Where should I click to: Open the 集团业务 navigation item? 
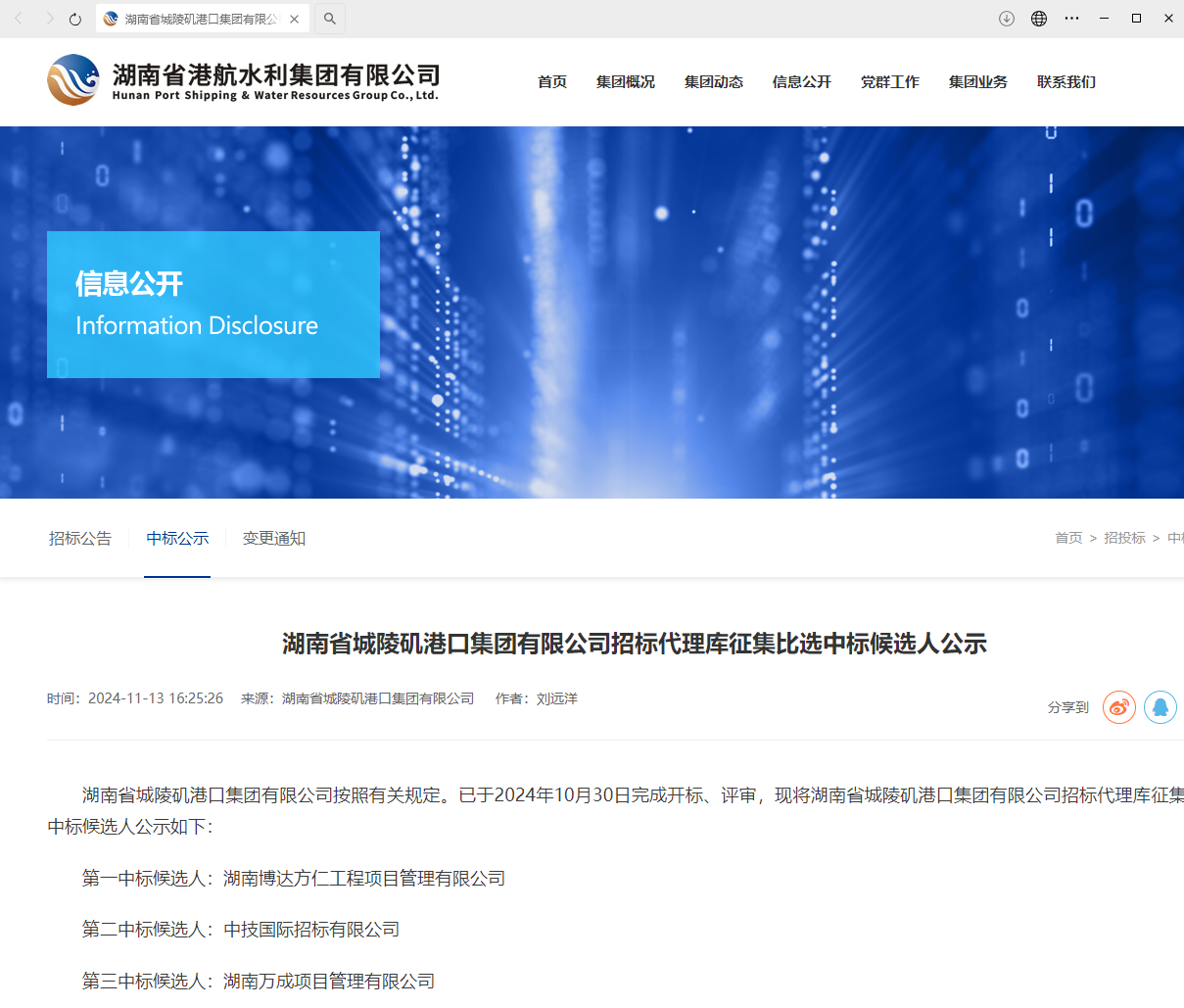click(x=978, y=82)
